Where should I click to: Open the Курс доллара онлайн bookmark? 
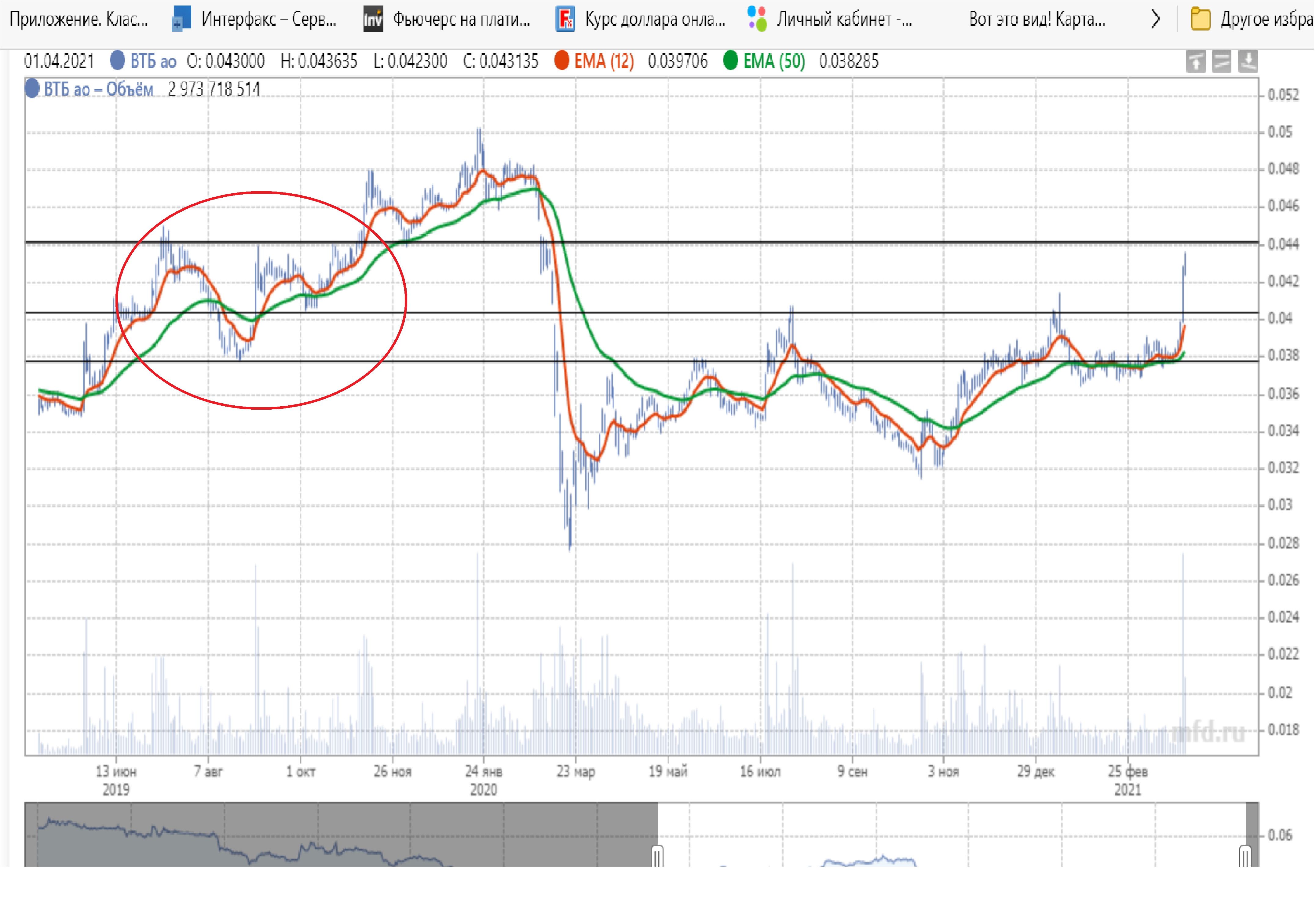[641, 19]
